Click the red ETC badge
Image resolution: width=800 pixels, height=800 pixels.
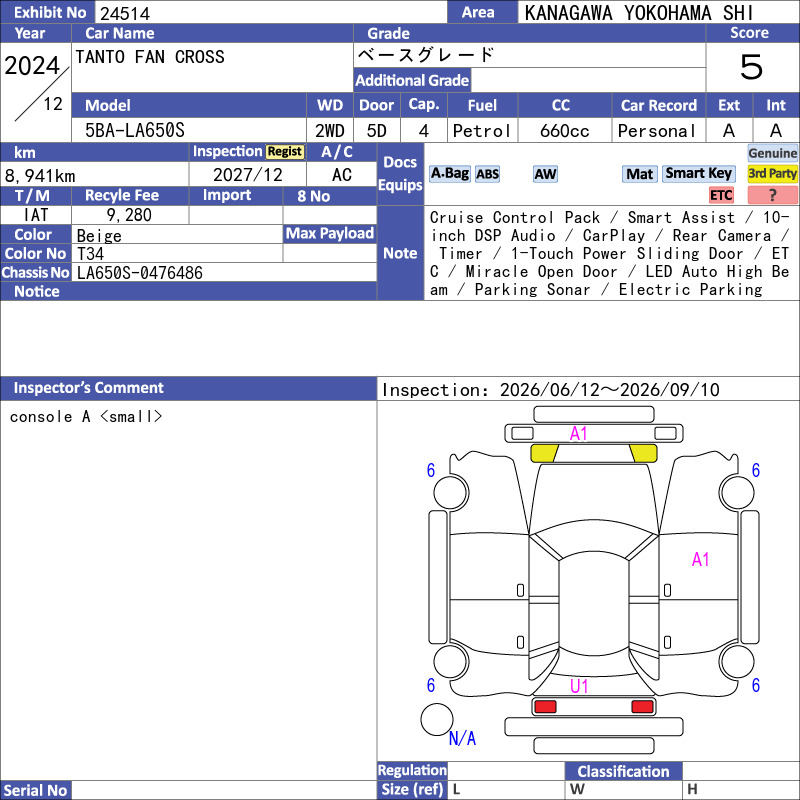coord(721,195)
